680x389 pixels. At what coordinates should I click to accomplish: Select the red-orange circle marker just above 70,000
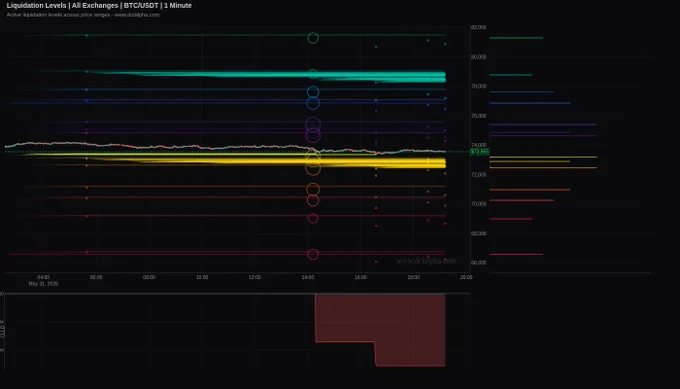tap(313, 200)
